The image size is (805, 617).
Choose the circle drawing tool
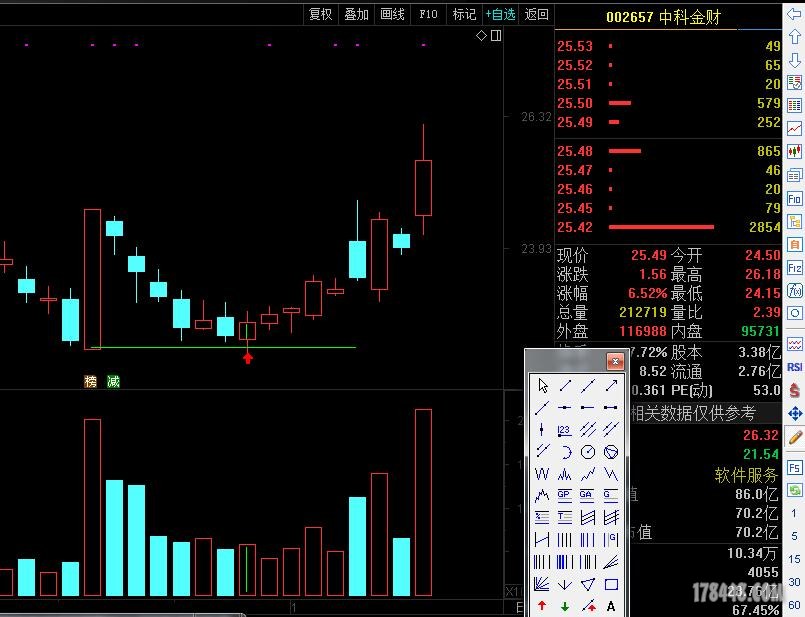tap(587, 452)
